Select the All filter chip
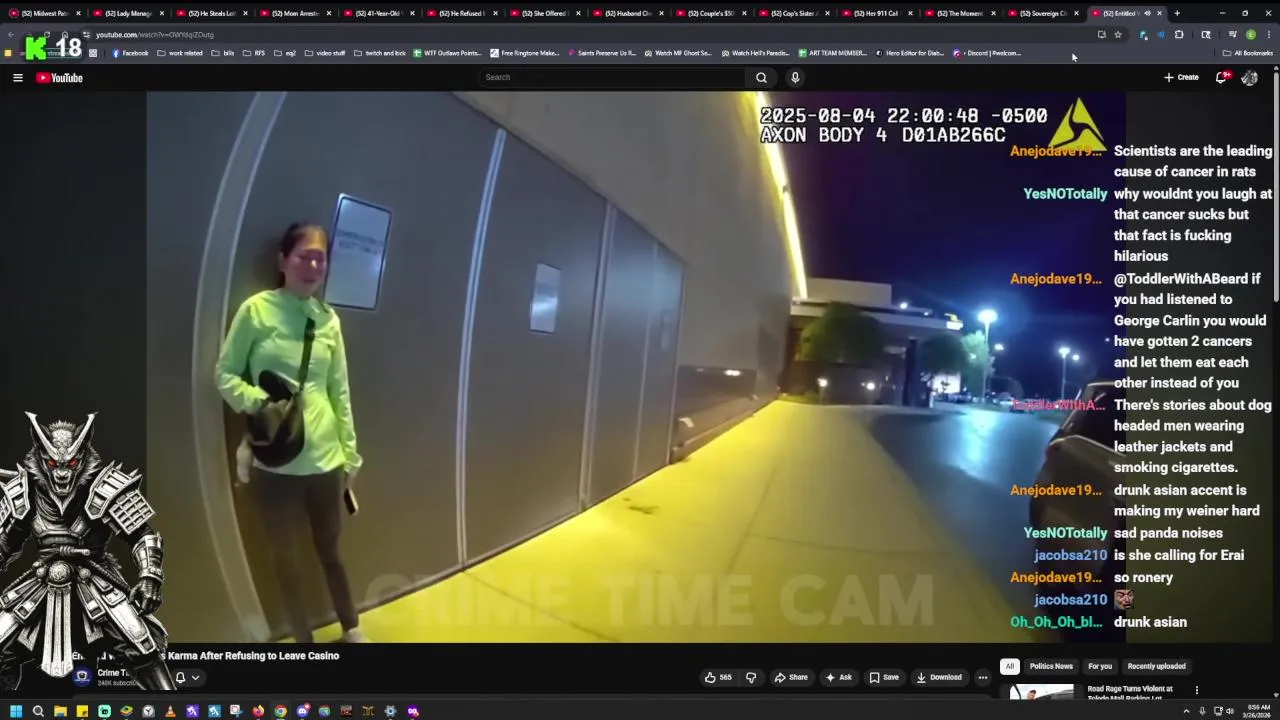Screen dimensions: 1280x720 click(x=1010, y=666)
